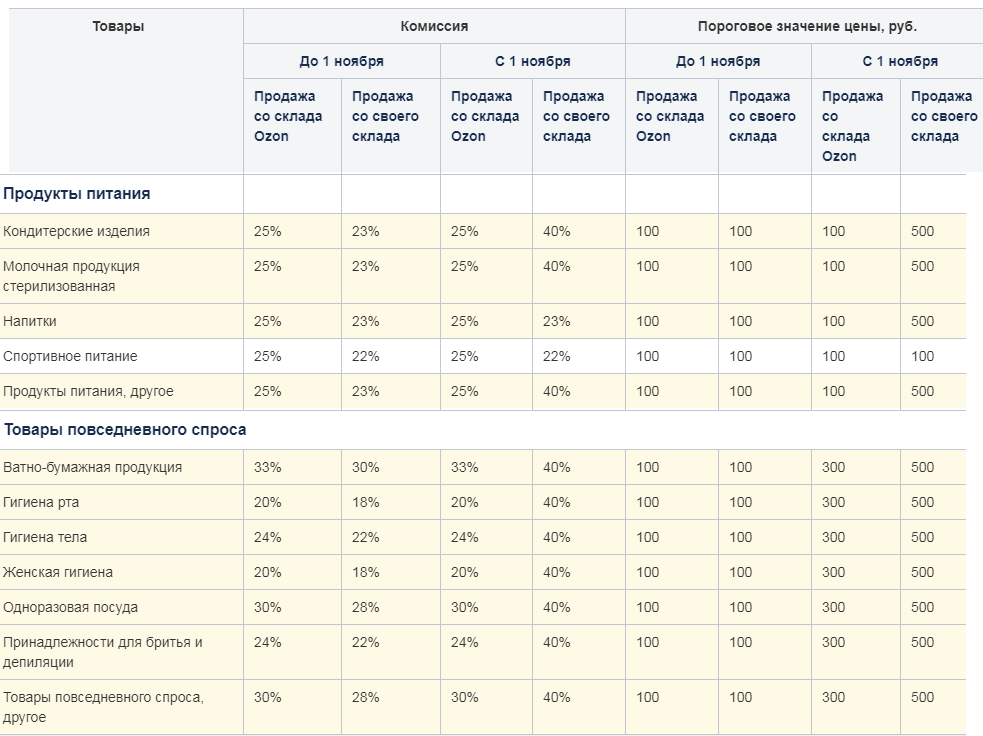Viewport: 983px width, 736px height.
Task: Click the "Гигиена тела" row label
Action: coord(45,537)
